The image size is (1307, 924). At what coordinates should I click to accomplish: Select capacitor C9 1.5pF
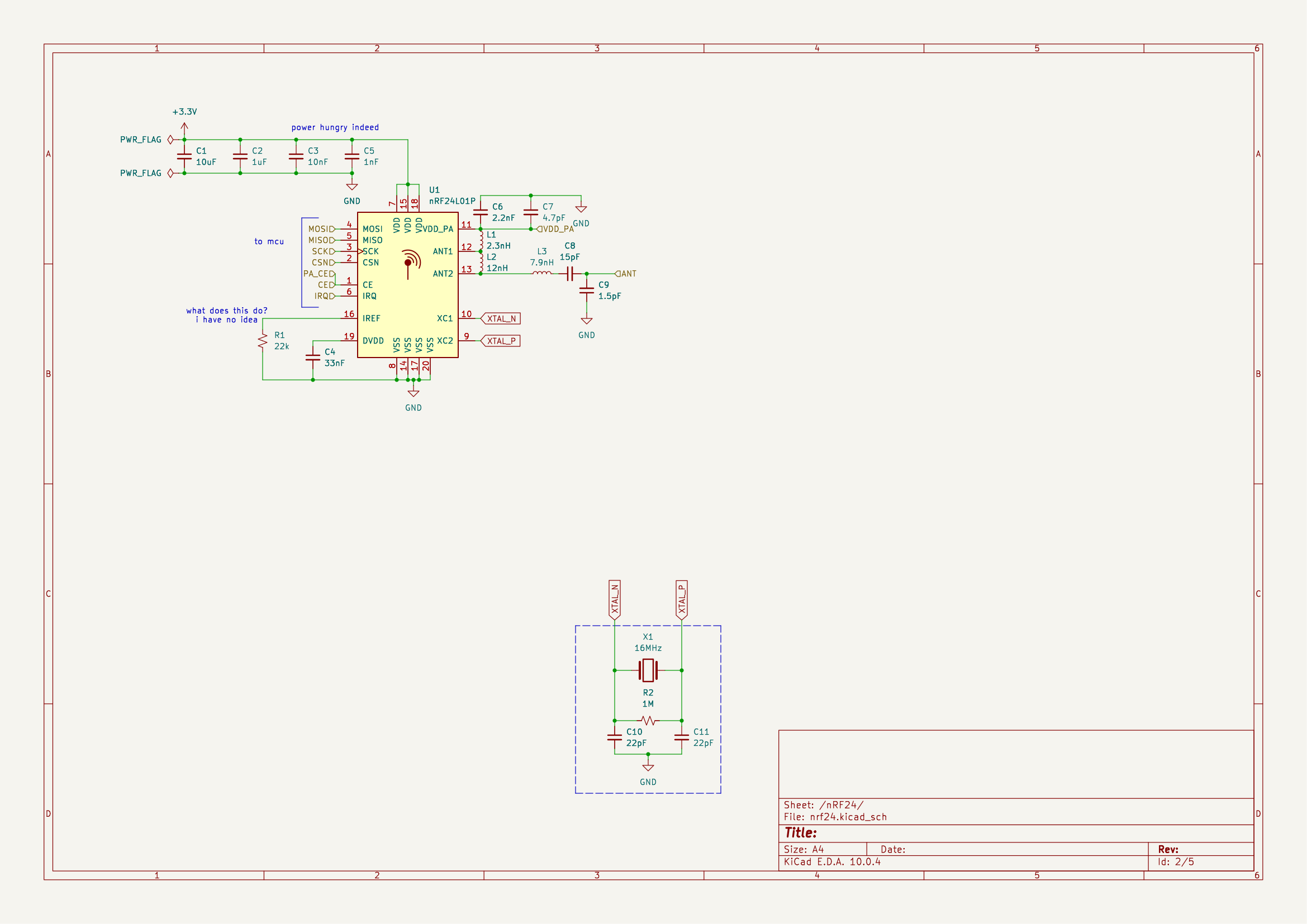(586, 290)
